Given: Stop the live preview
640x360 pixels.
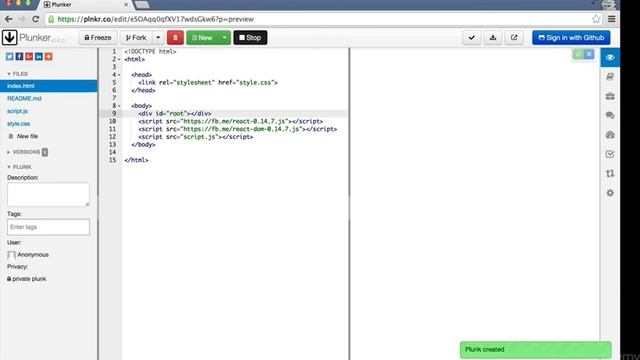Looking at the screenshot, I should [250, 38].
